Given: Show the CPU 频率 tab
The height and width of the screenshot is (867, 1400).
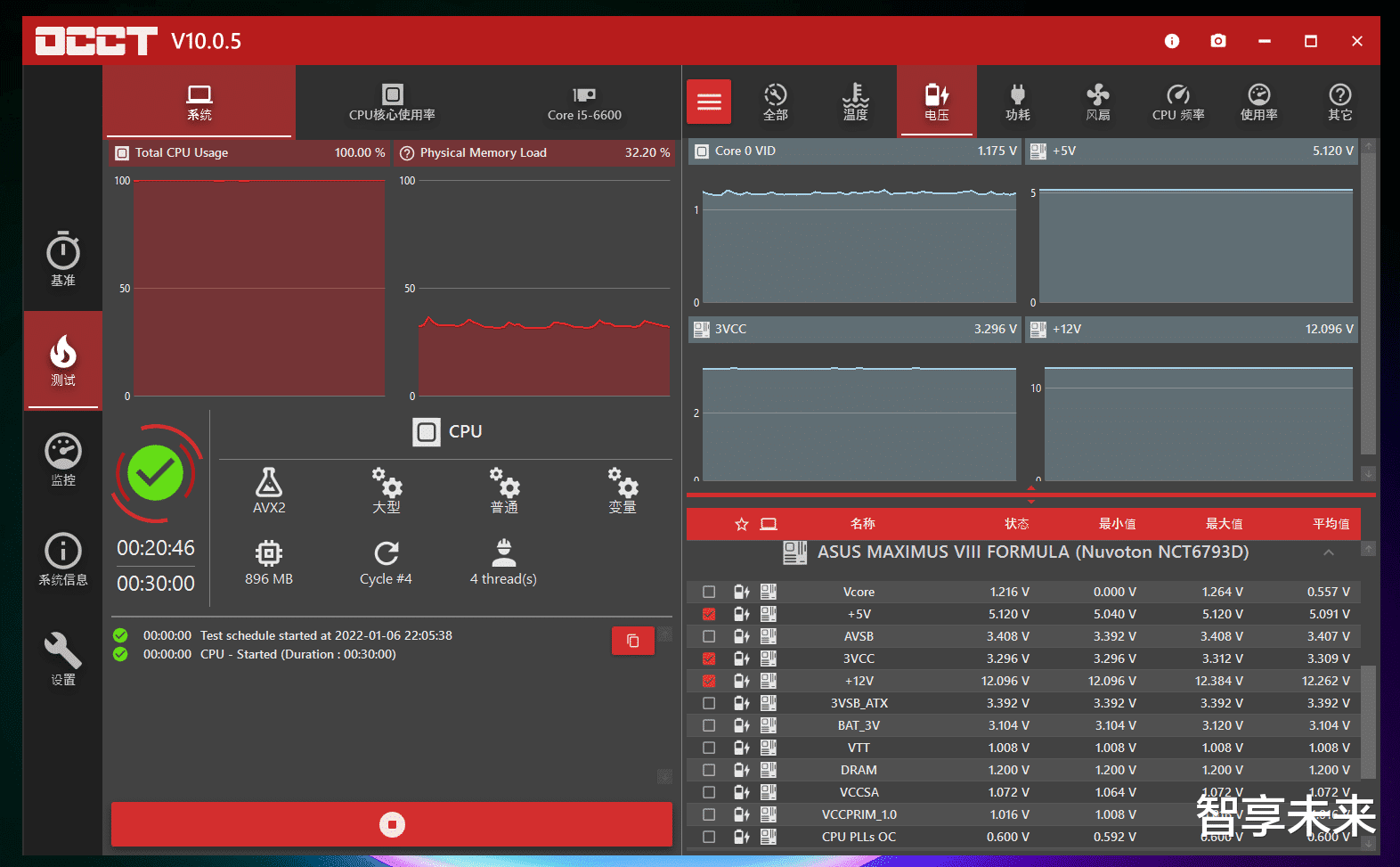Looking at the screenshot, I should pyautogui.click(x=1178, y=102).
